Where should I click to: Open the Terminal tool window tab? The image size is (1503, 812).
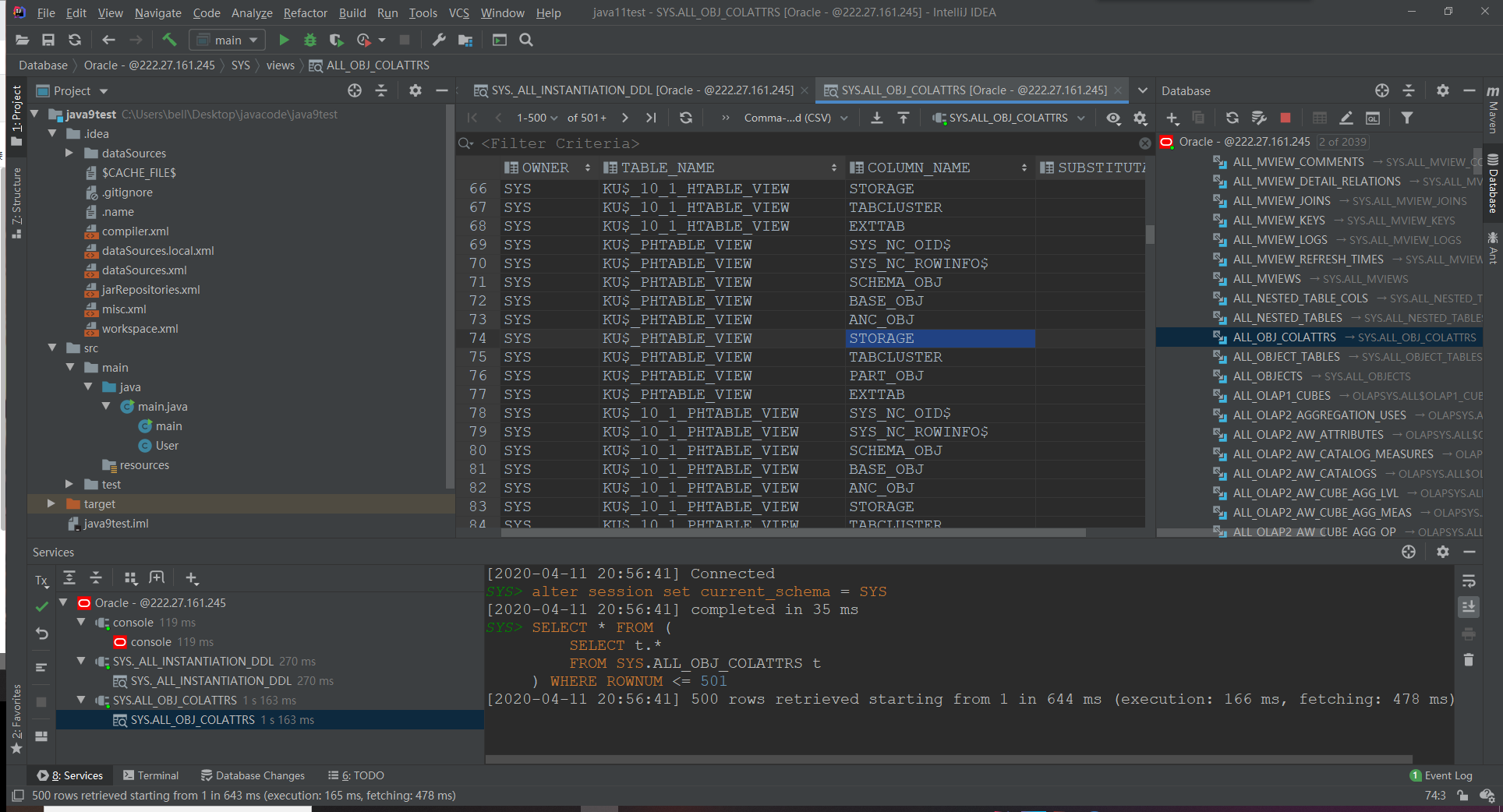tap(151, 775)
